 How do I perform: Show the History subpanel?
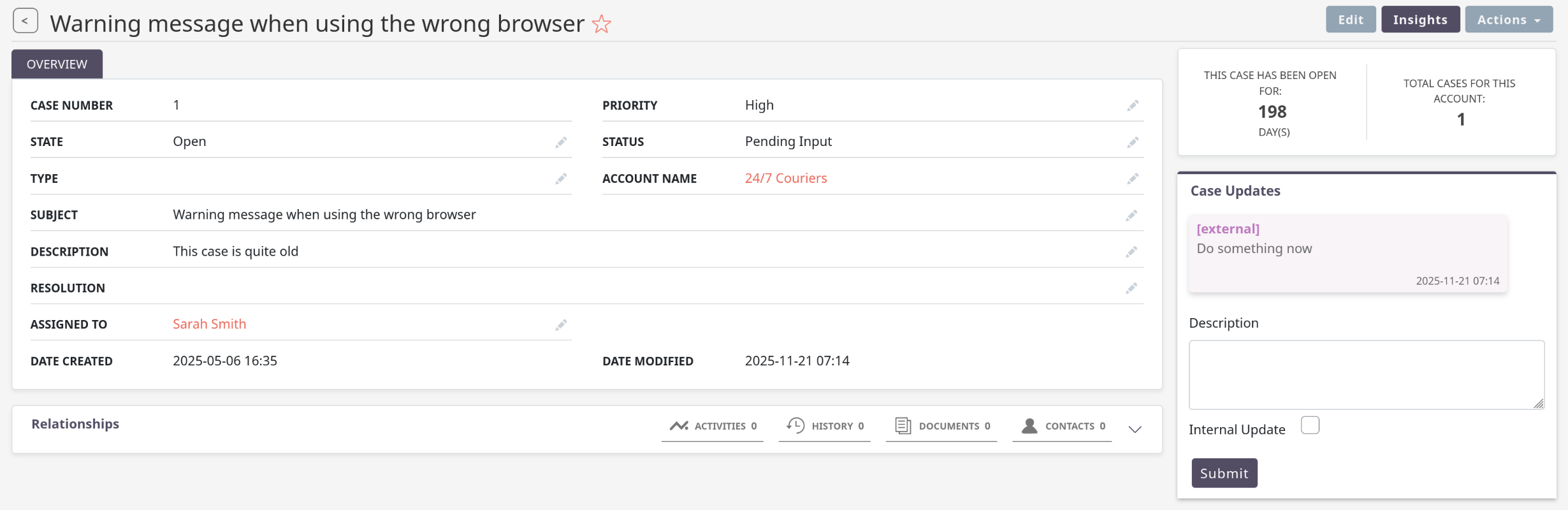click(x=825, y=426)
